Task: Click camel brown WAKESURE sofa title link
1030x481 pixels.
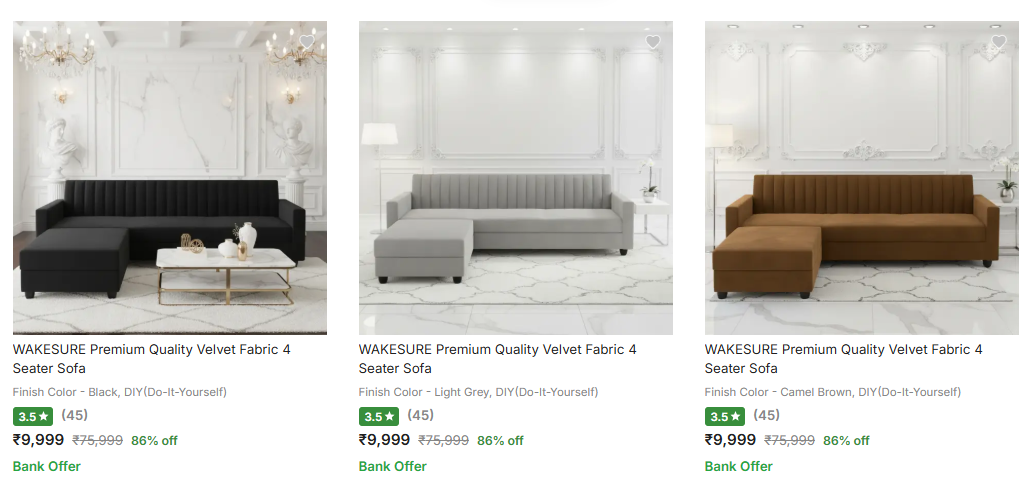Action: (843, 359)
